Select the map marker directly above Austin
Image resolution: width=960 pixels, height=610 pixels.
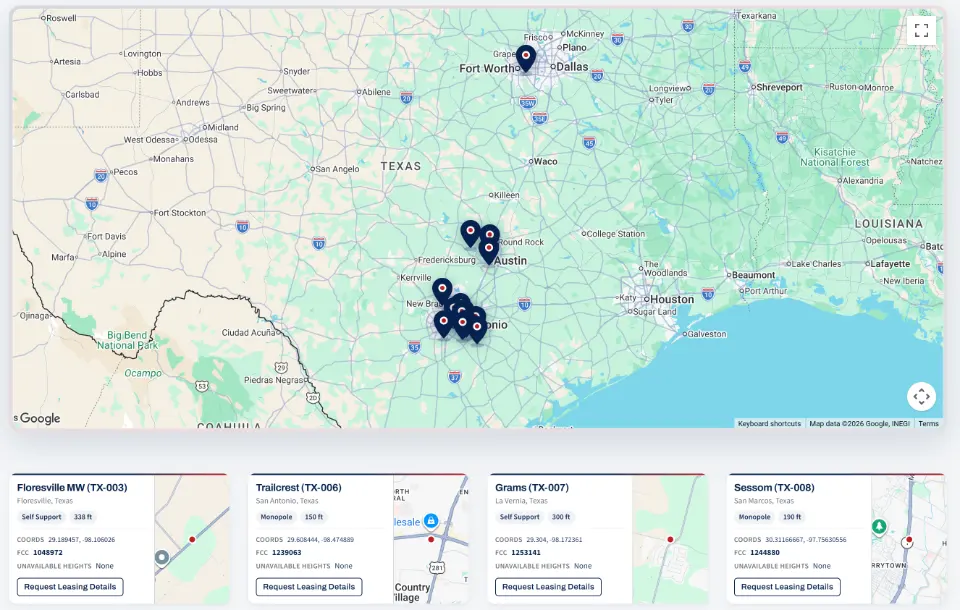[x=489, y=251]
